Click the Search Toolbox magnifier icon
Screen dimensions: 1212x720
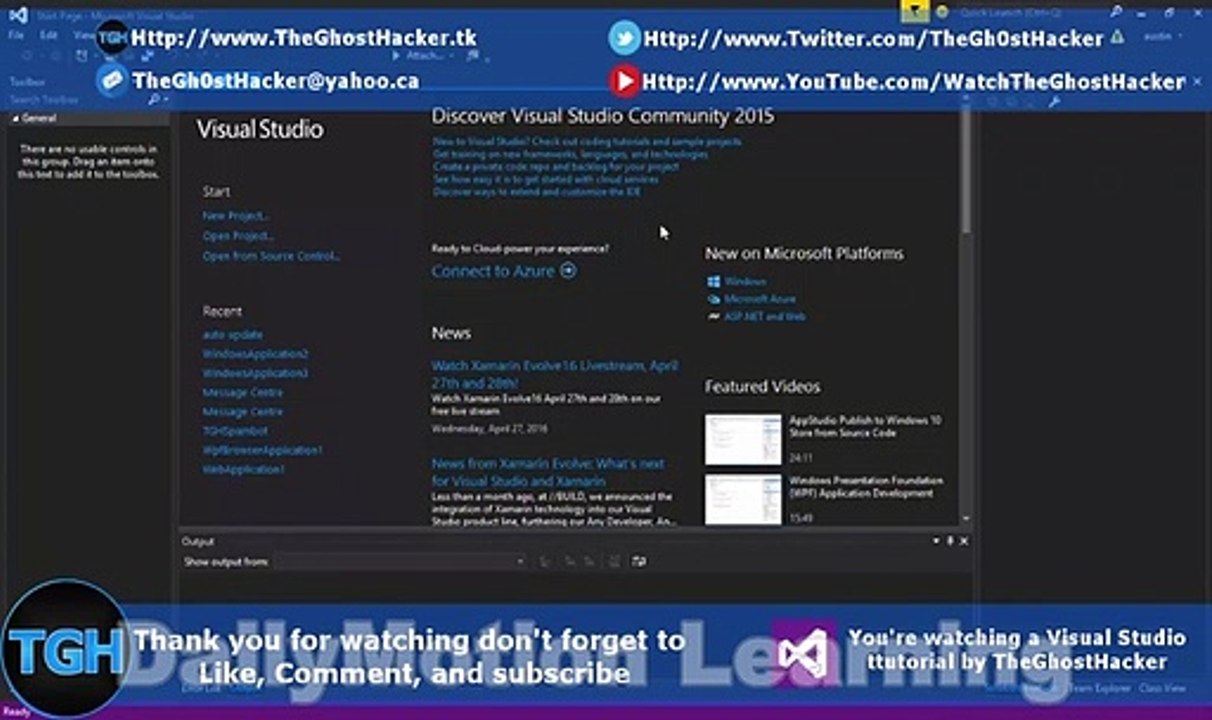154,100
